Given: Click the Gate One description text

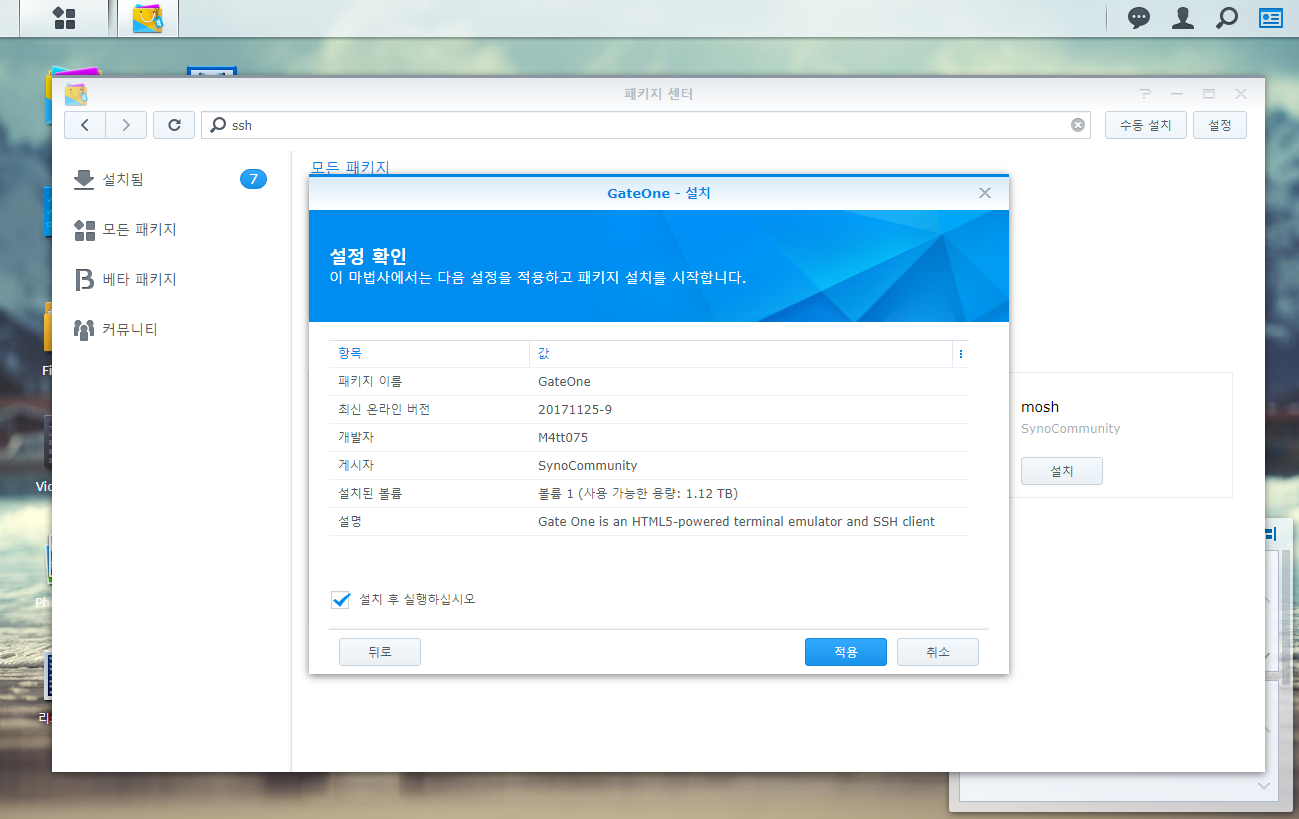Looking at the screenshot, I should pyautogui.click(x=736, y=522).
